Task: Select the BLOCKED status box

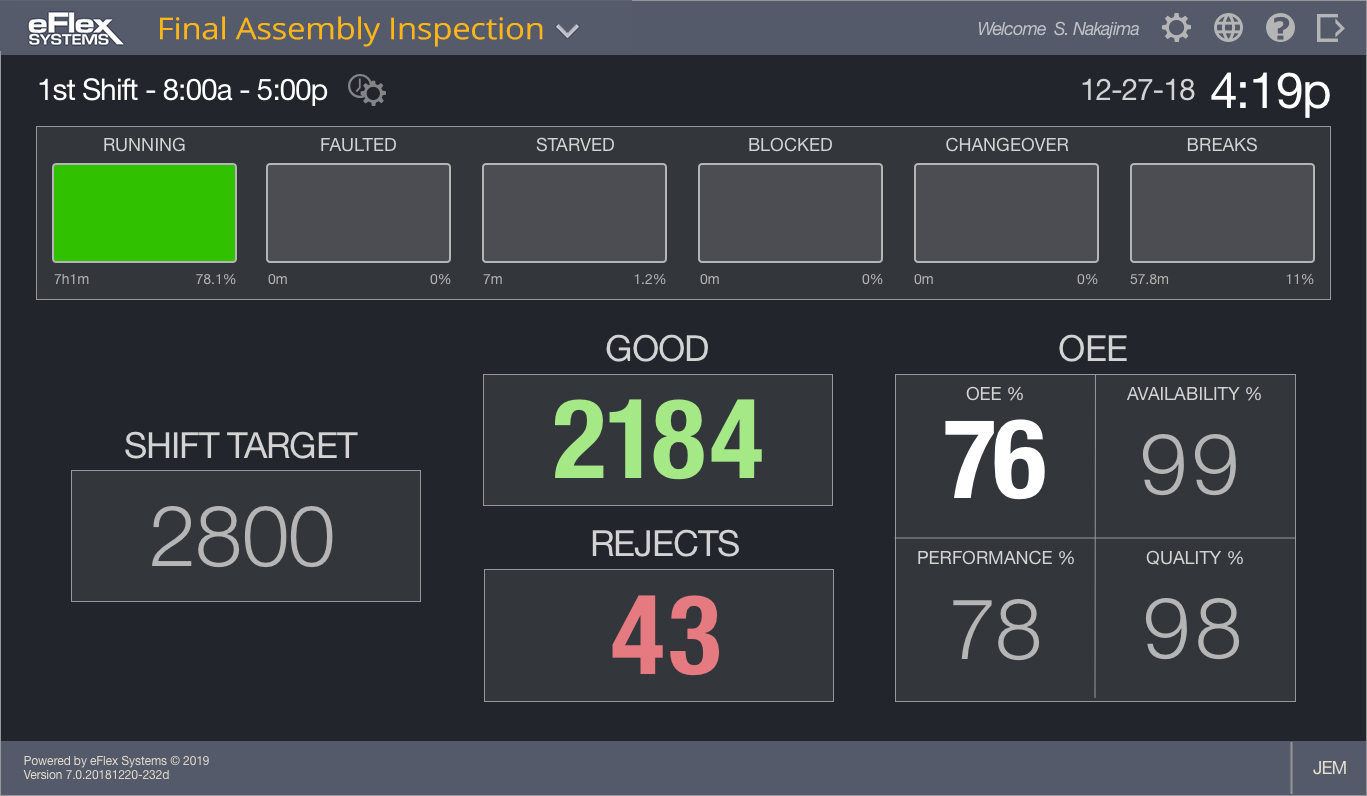Action: [790, 213]
